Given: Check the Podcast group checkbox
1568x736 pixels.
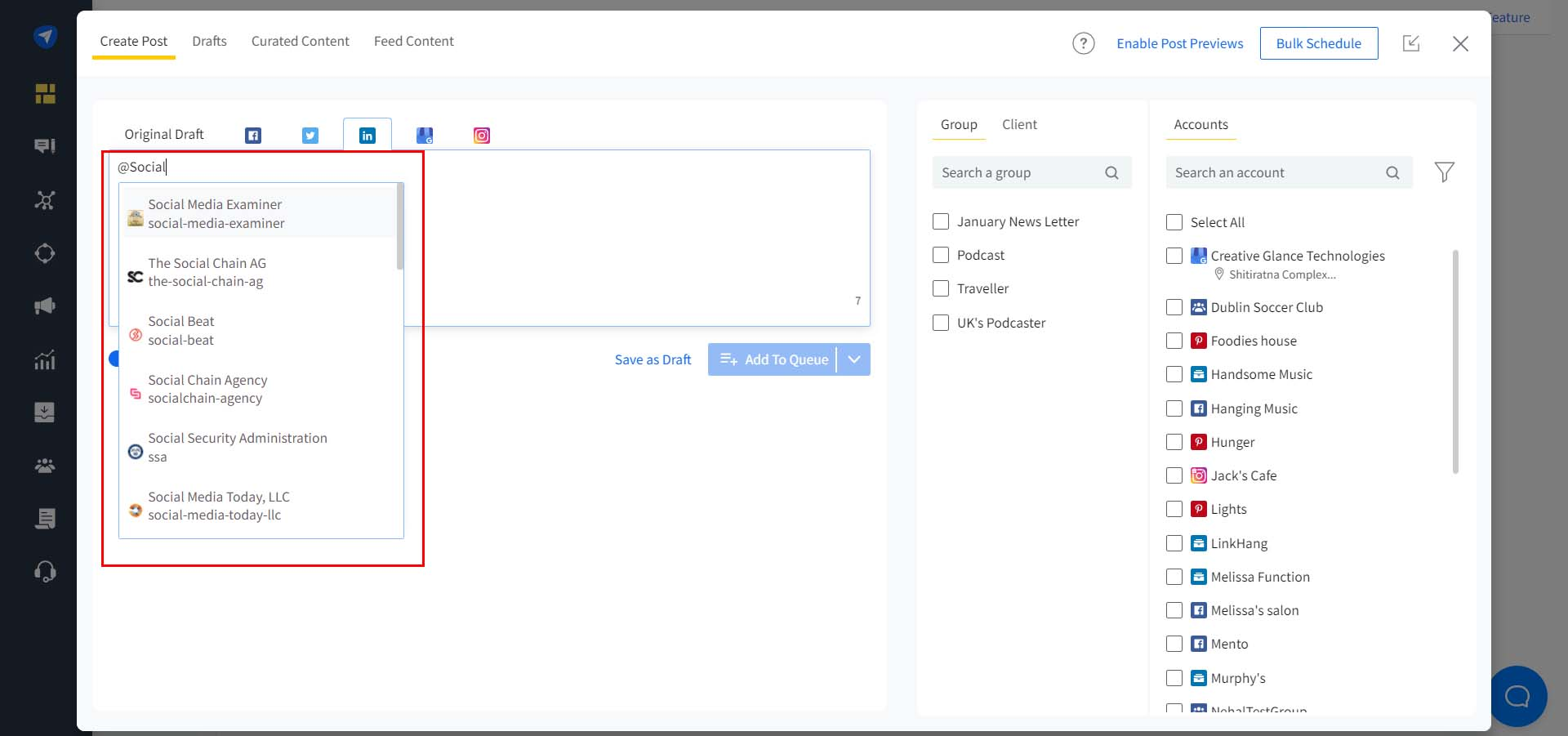Looking at the screenshot, I should [941, 255].
